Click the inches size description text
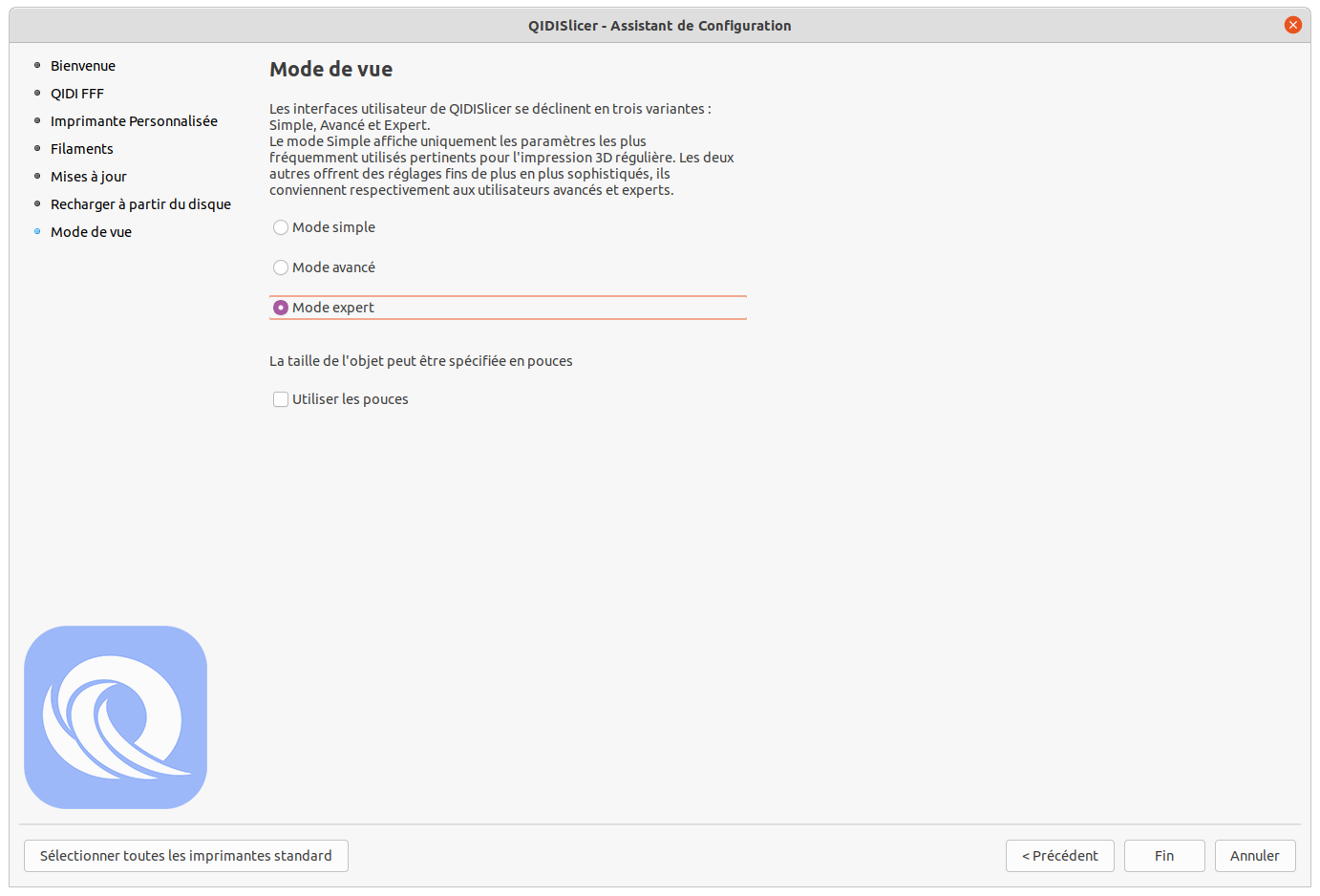The width and height of the screenshot is (1320, 896). (421, 361)
